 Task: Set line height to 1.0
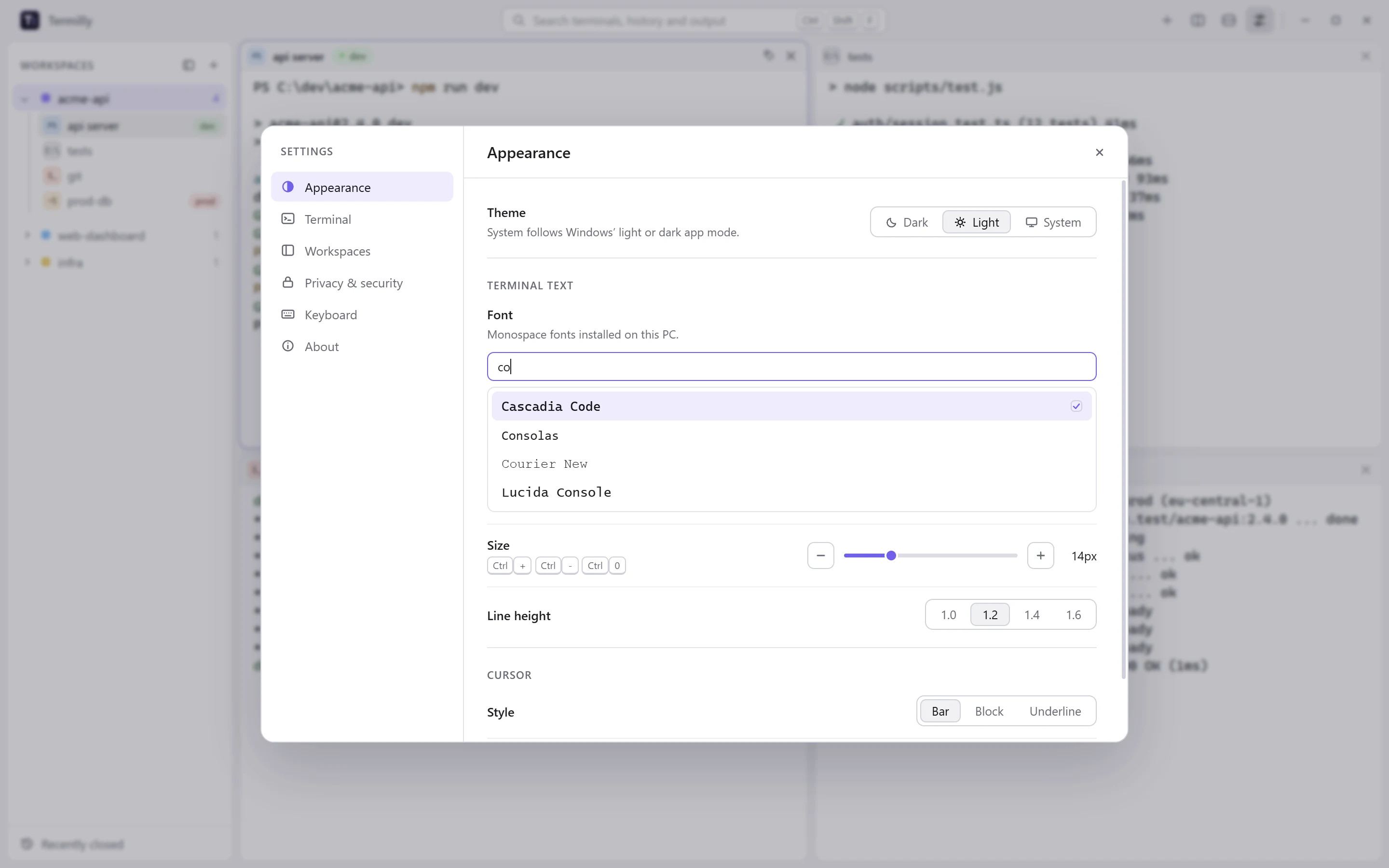click(948, 615)
